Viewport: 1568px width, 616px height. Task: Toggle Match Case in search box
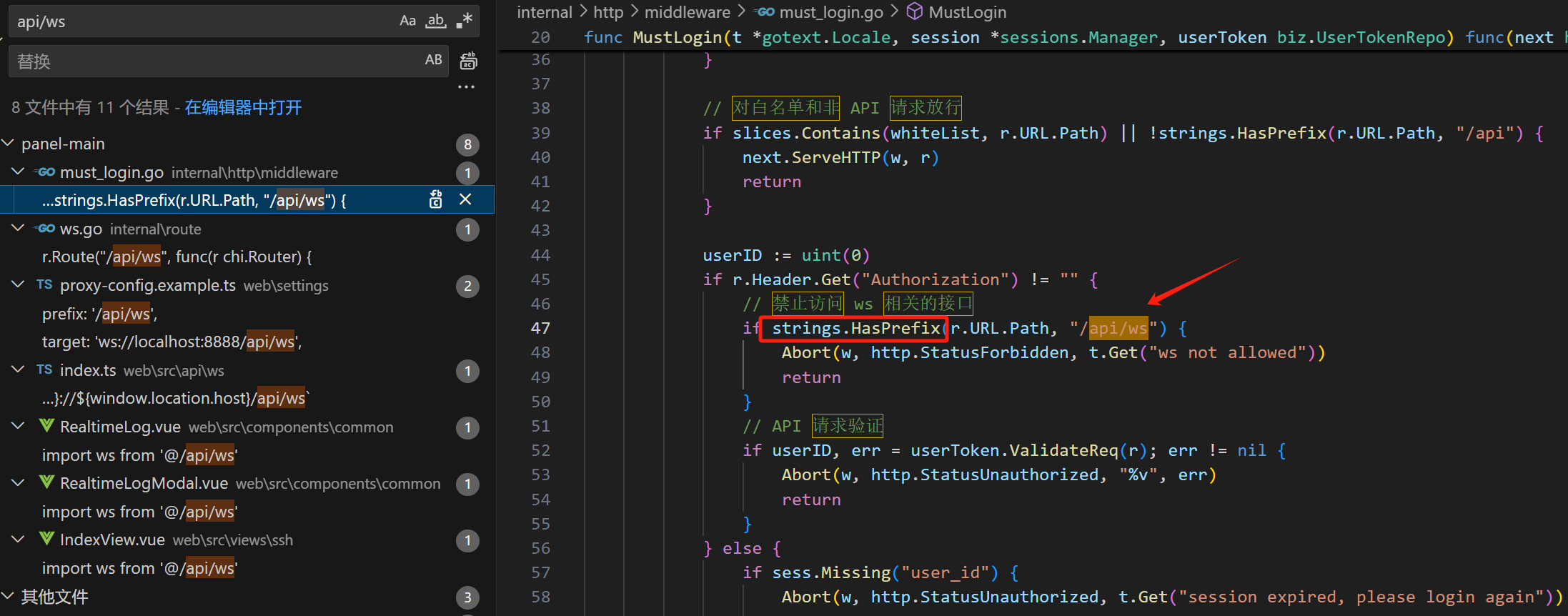coord(407,21)
